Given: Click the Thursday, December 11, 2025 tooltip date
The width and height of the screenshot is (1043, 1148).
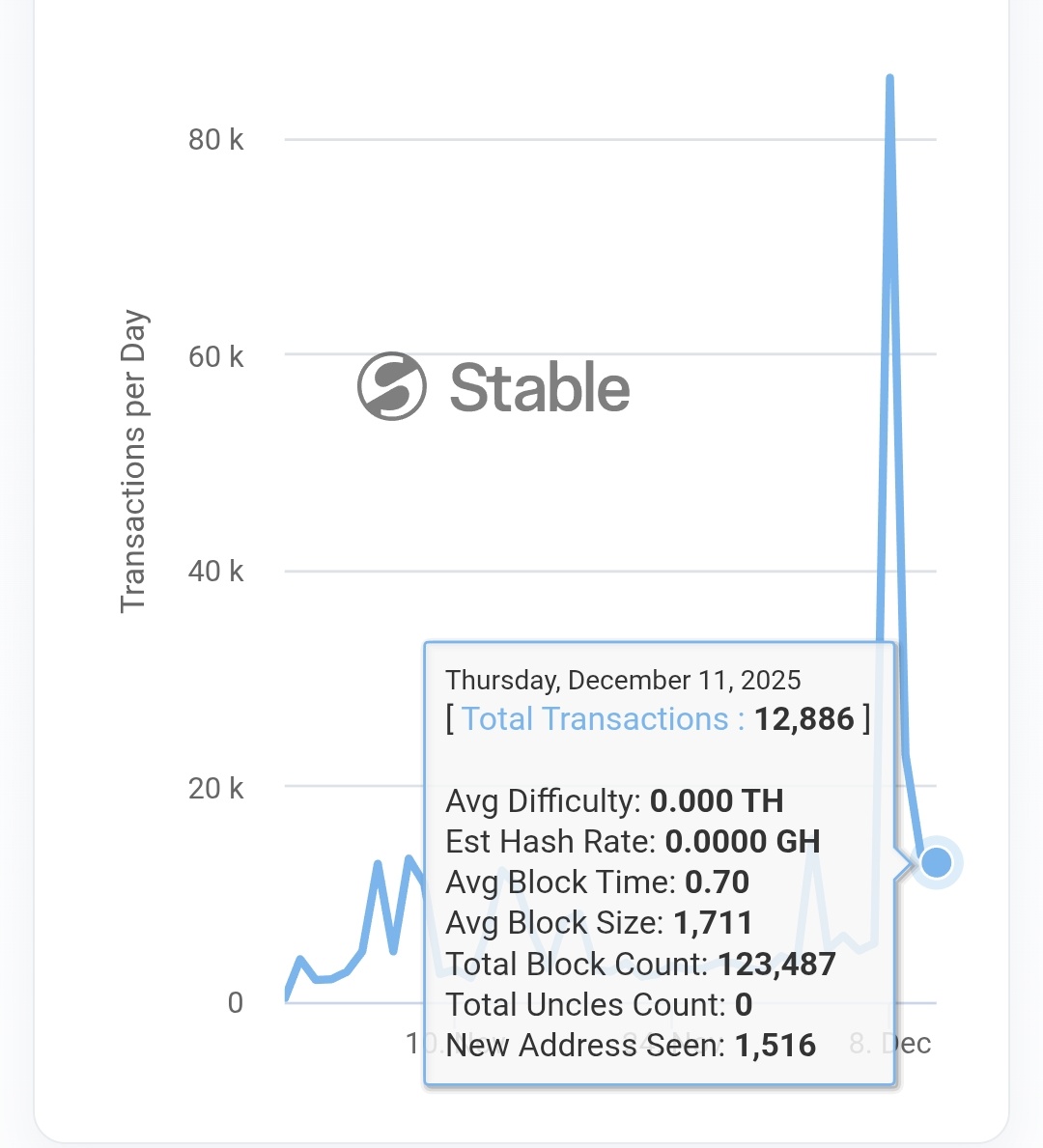Looking at the screenshot, I should pyautogui.click(x=623, y=681).
